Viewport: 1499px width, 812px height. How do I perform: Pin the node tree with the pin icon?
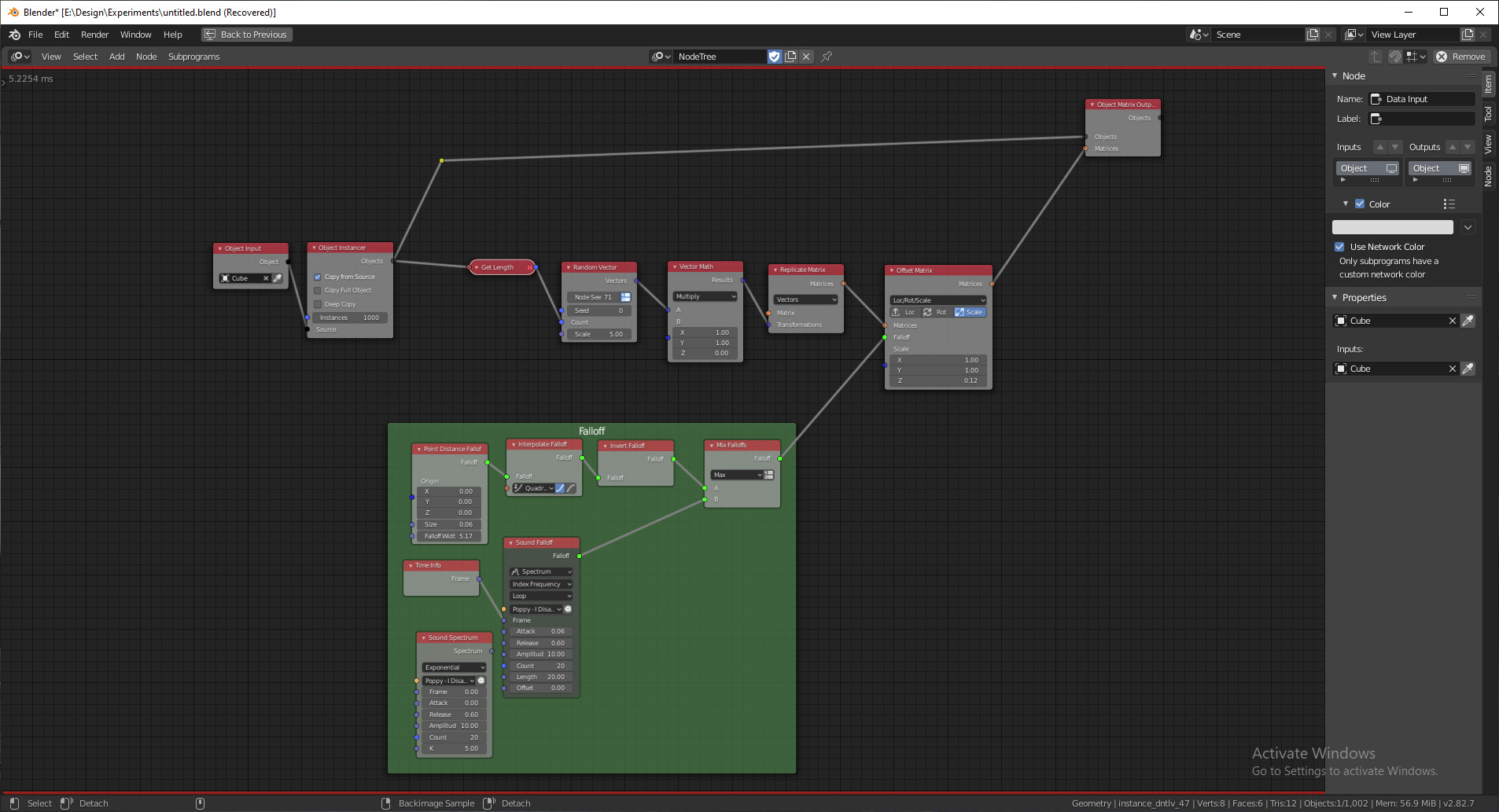tap(826, 56)
